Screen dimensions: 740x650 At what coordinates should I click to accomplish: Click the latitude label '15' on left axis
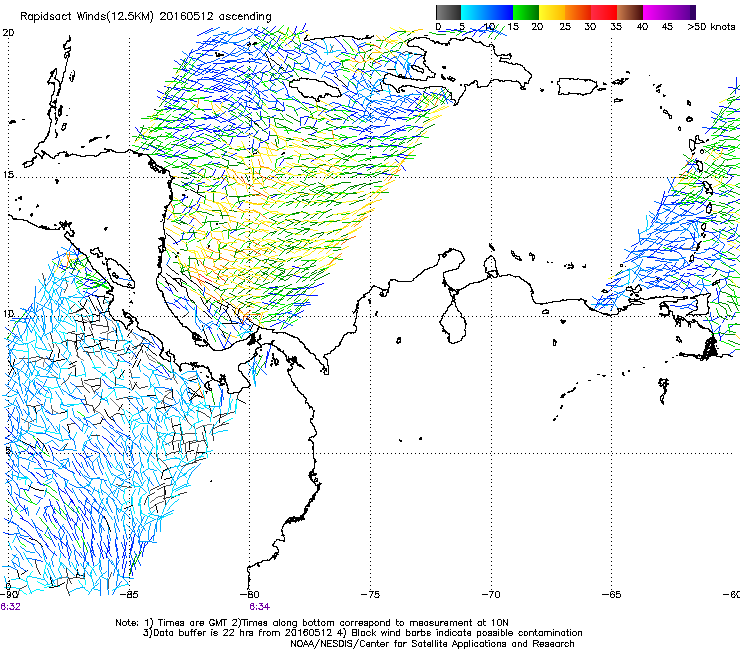pos(8,175)
